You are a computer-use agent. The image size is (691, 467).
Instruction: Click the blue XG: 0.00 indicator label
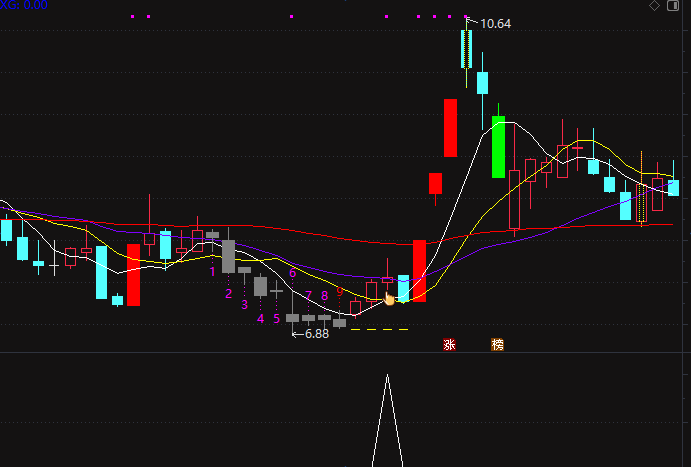24,5
